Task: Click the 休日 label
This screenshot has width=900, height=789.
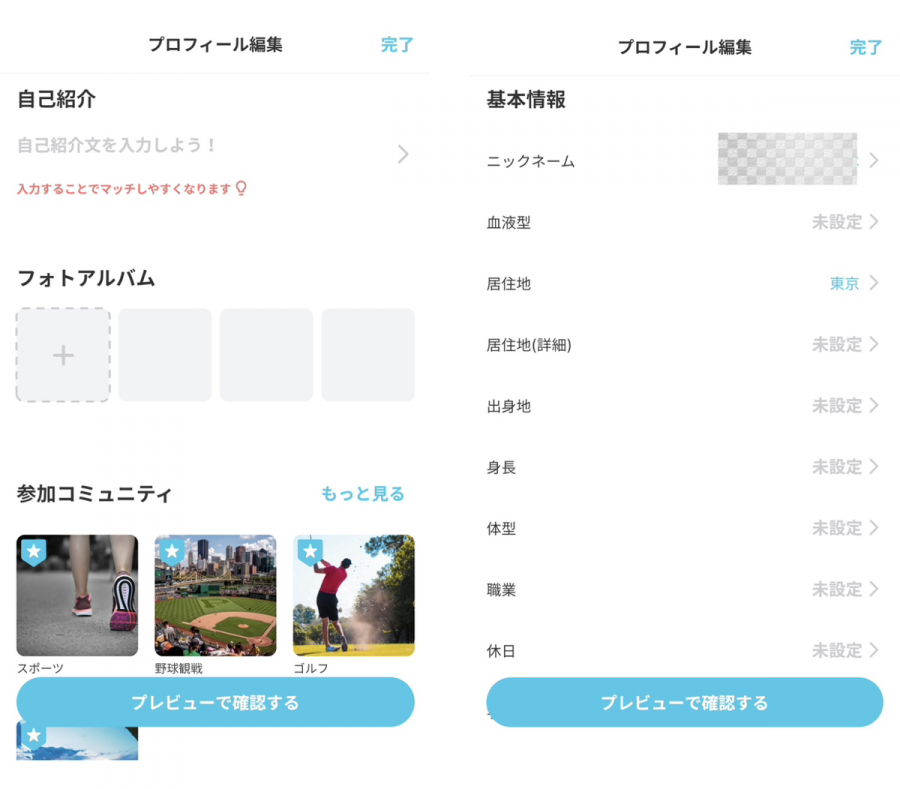Action: pyautogui.click(x=501, y=651)
